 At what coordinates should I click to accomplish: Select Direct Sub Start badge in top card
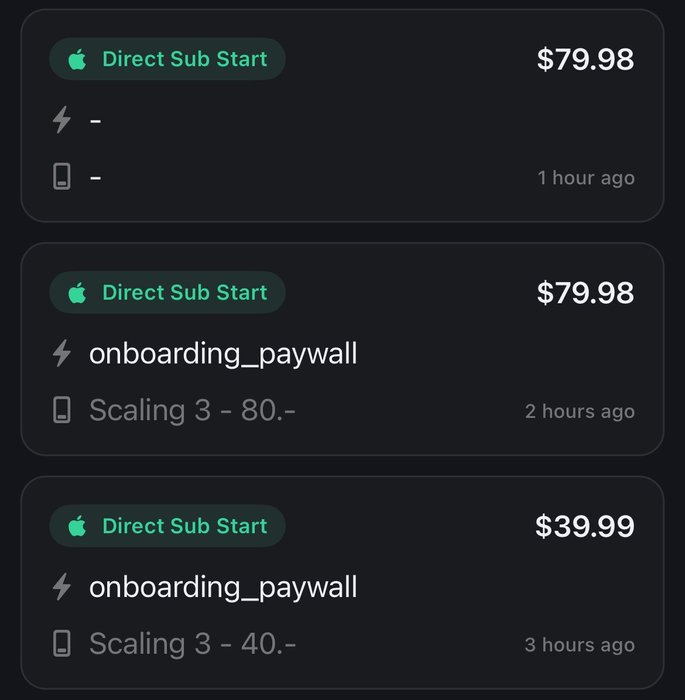167,60
